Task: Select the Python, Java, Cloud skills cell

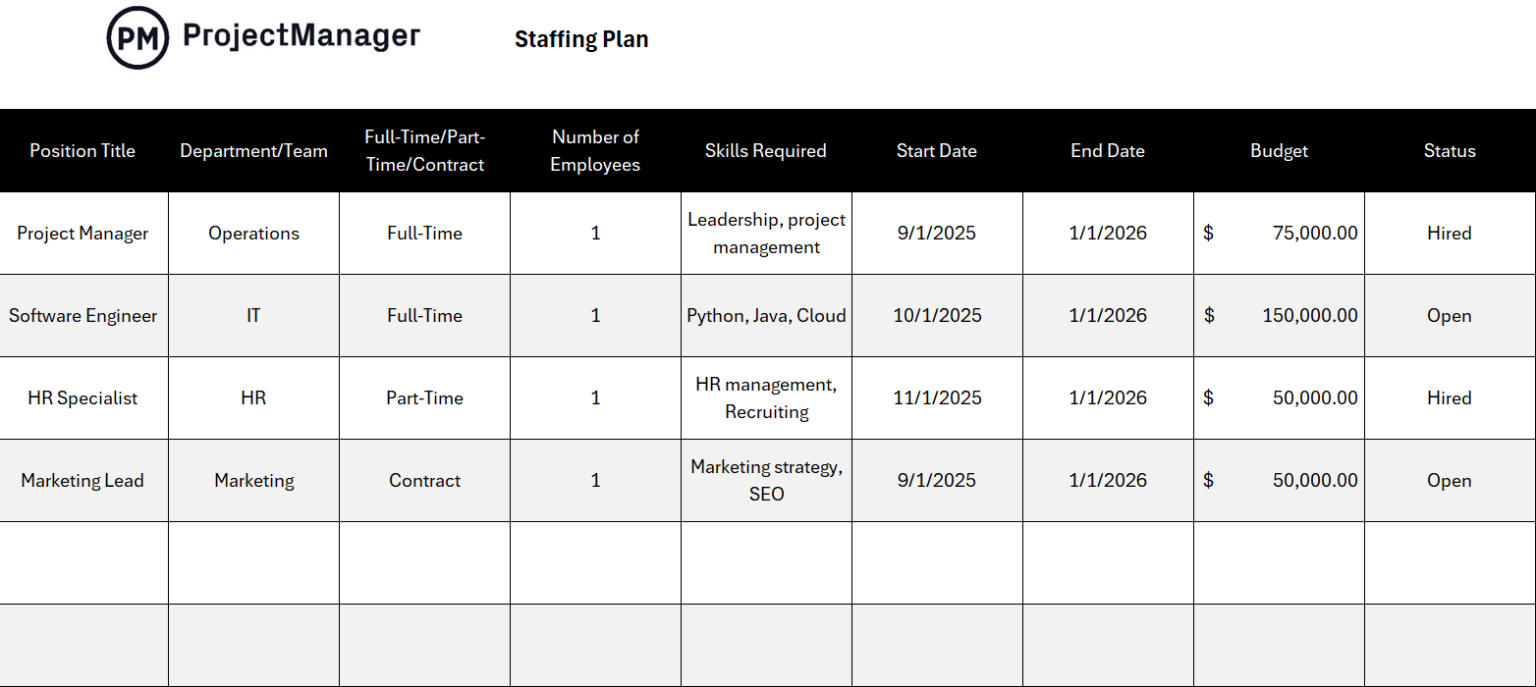Action: click(766, 316)
